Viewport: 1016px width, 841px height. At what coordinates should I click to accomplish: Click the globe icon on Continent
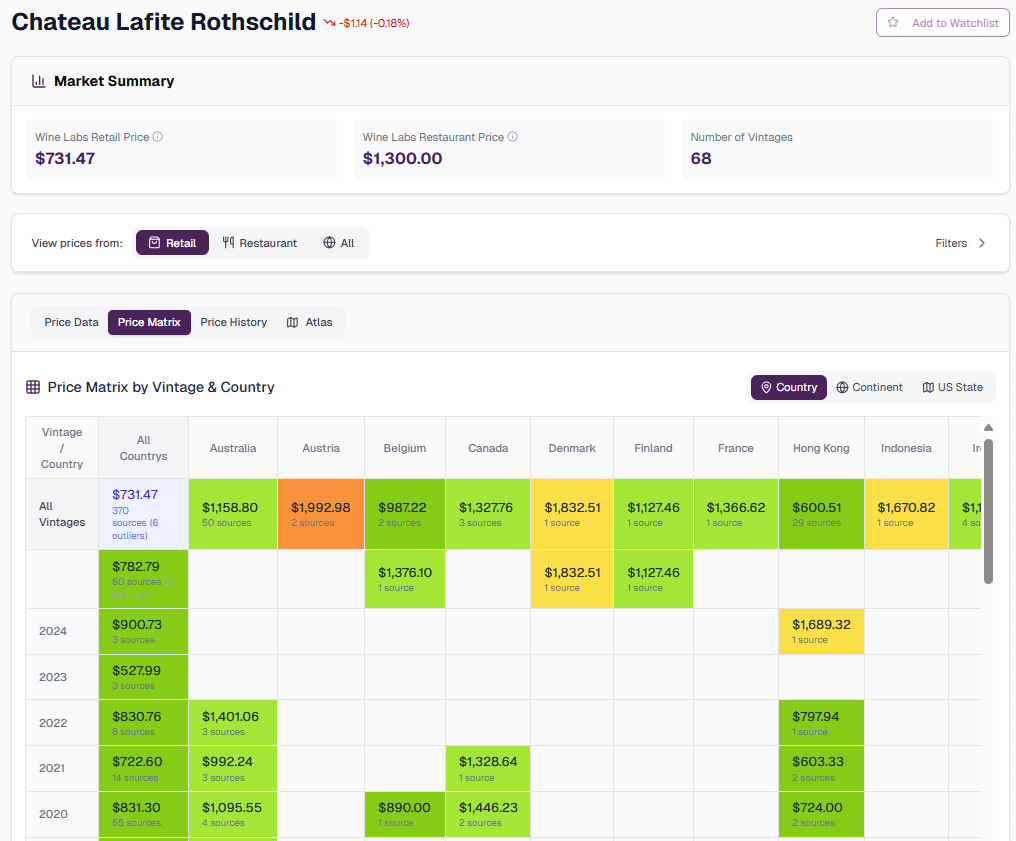tap(842, 387)
